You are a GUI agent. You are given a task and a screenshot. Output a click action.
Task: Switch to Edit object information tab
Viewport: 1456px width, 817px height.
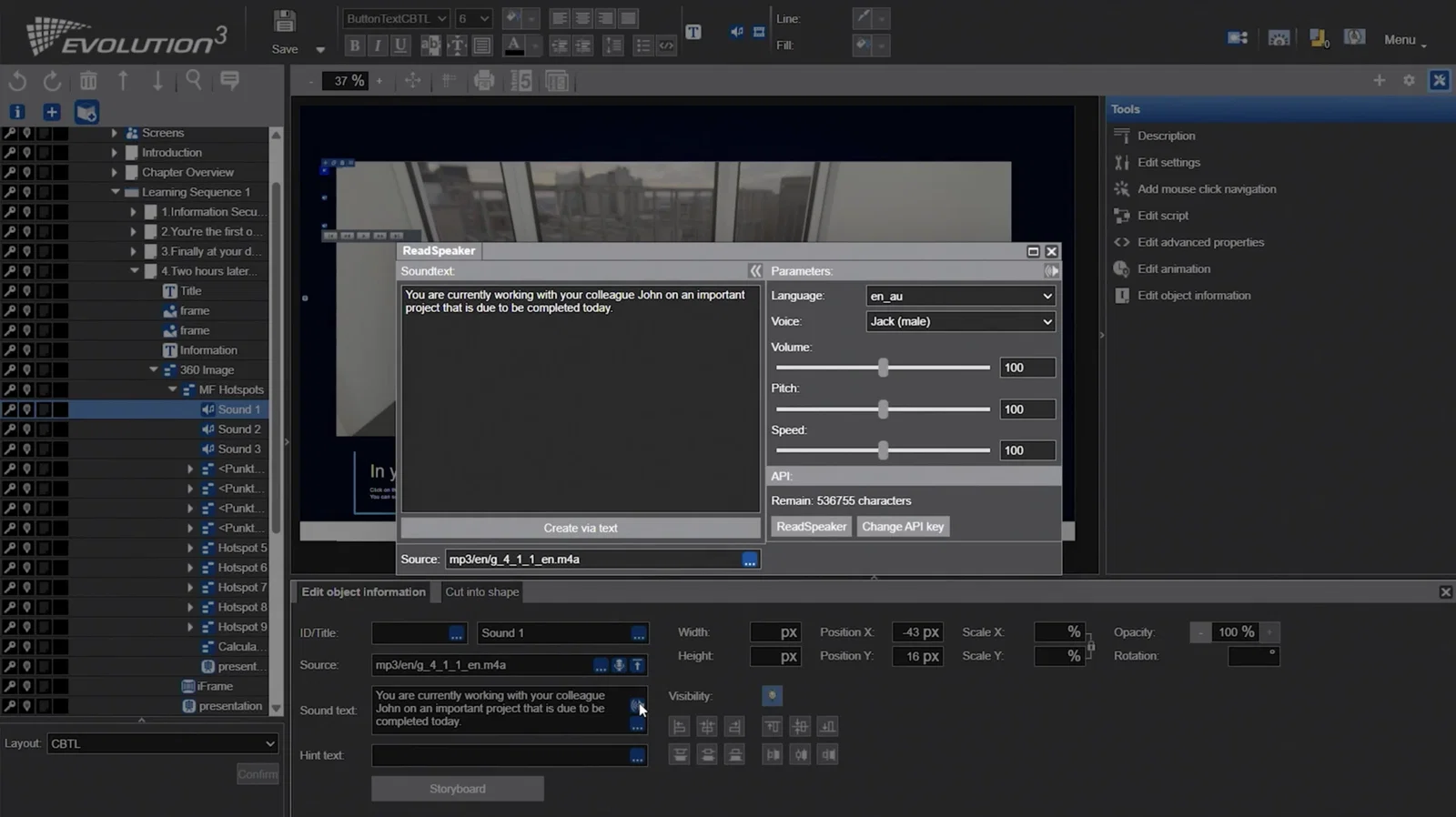363,592
